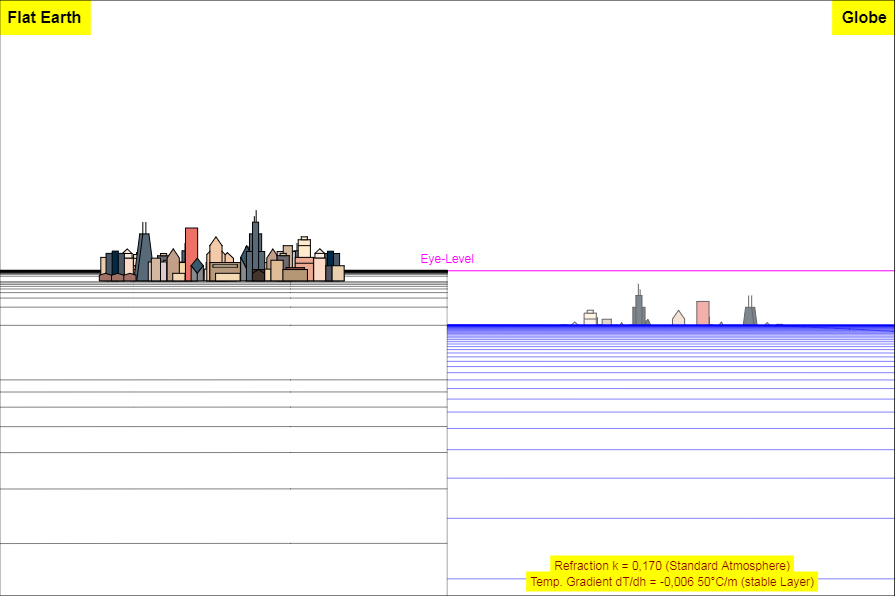The image size is (895, 596).
Task: Click the yellow Globe label
Action: 863,18
